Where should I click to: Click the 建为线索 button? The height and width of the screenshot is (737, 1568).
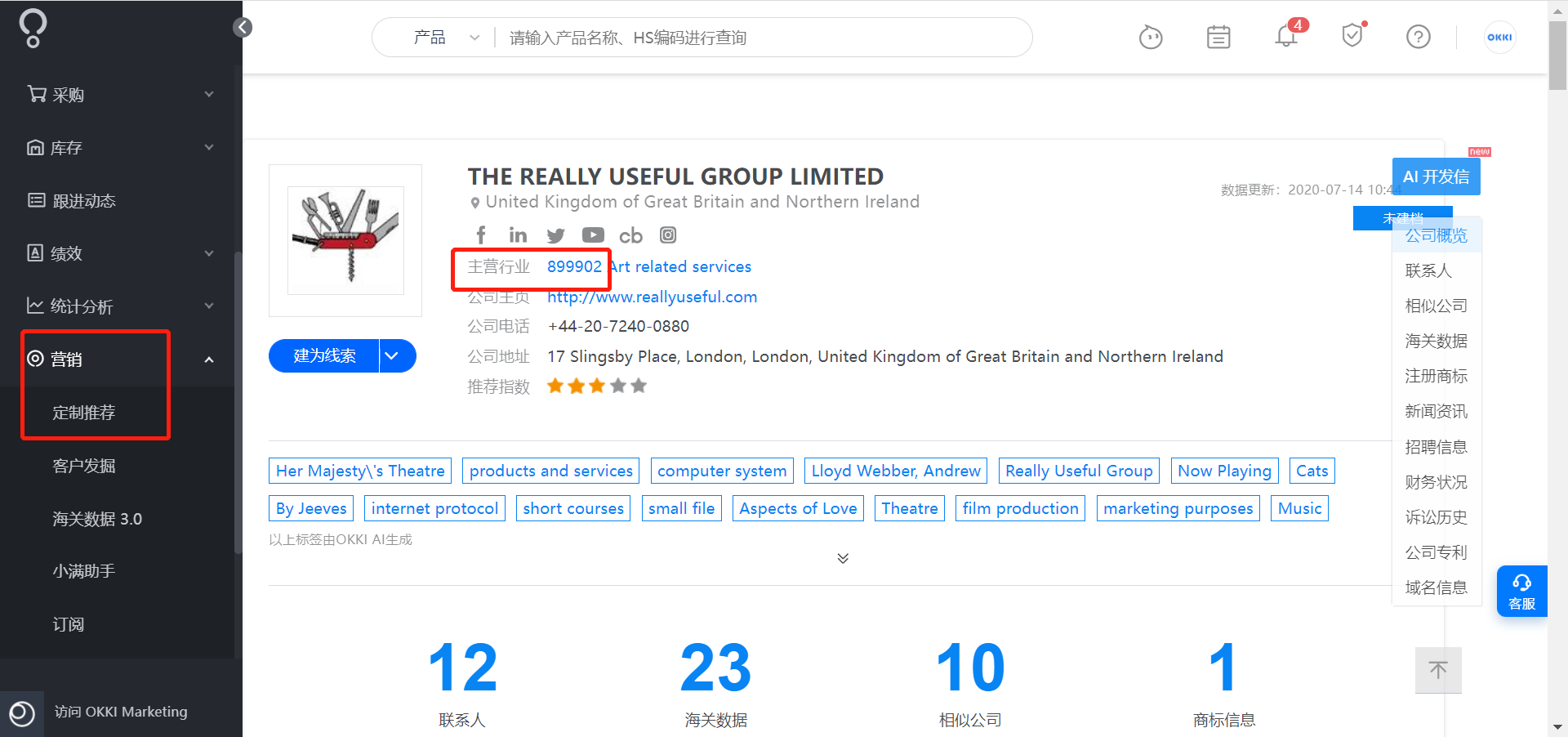point(324,355)
